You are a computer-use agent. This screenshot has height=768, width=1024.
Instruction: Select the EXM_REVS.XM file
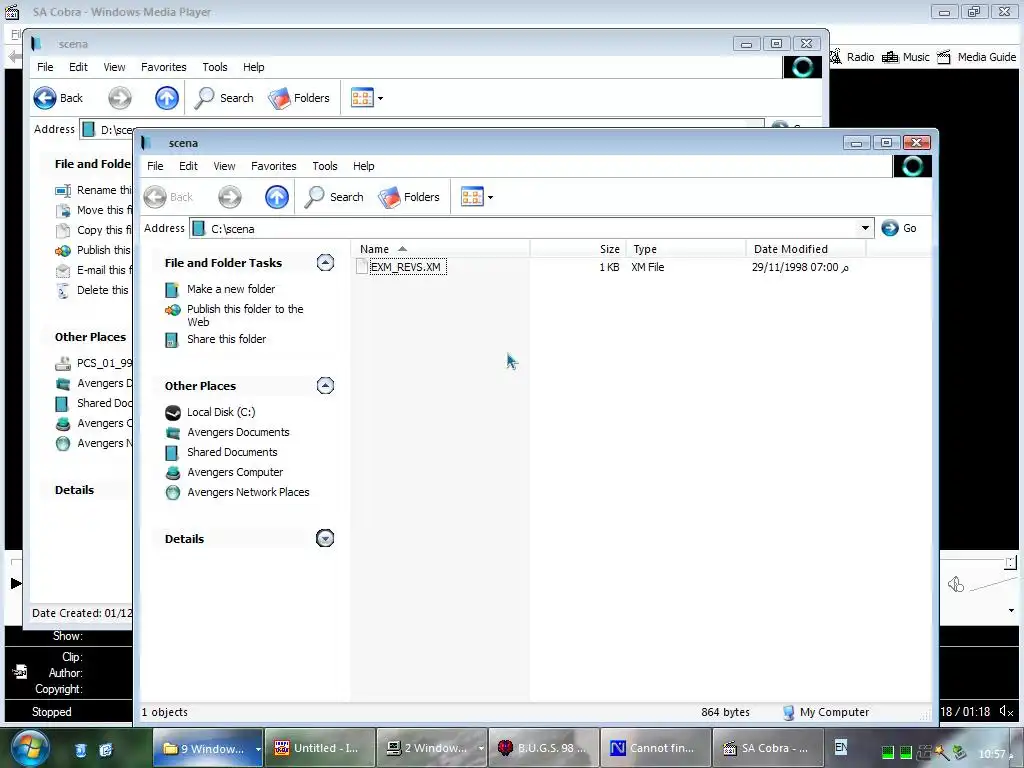click(x=406, y=266)
